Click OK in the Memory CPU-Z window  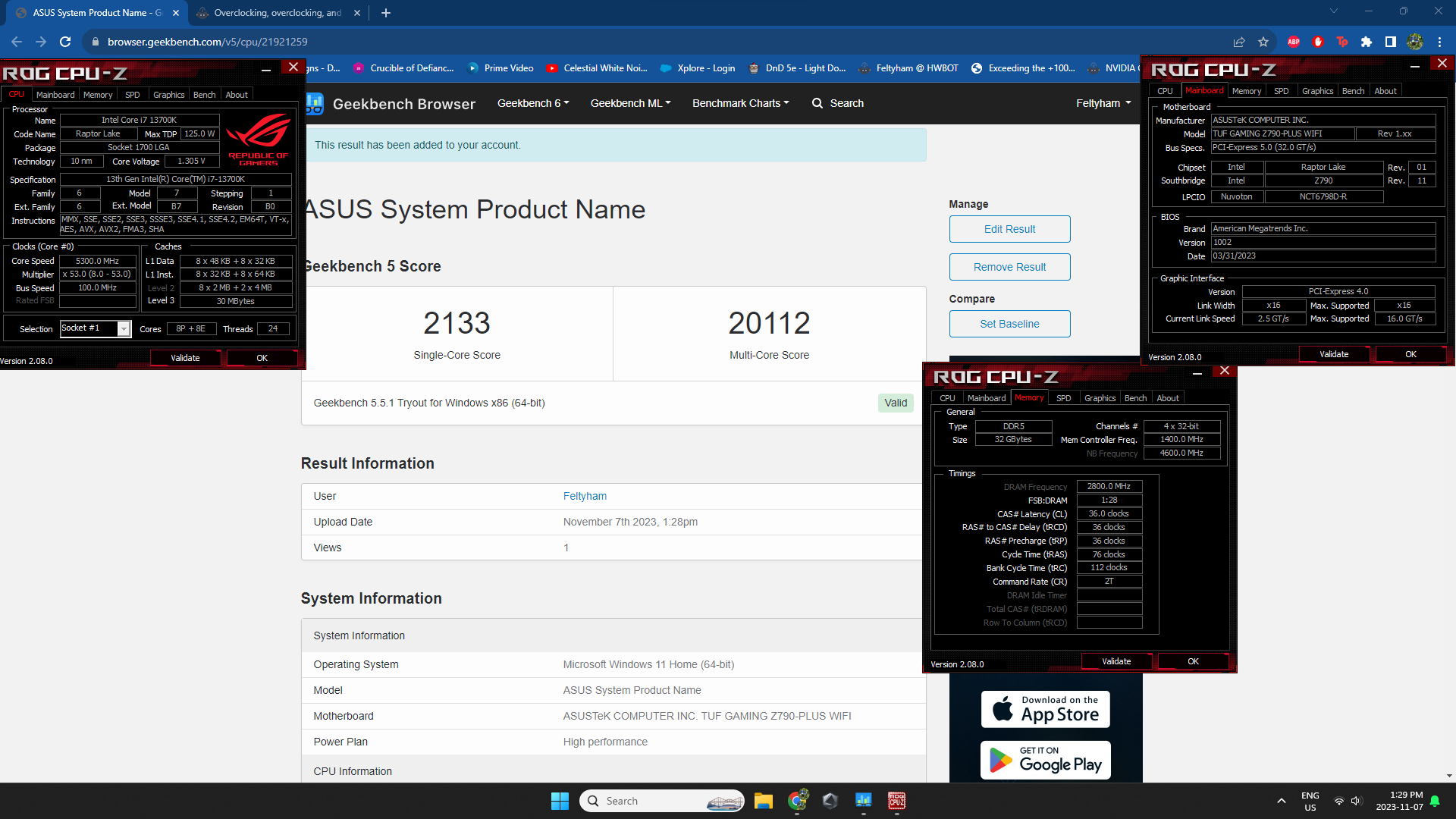pos(1193,661)
